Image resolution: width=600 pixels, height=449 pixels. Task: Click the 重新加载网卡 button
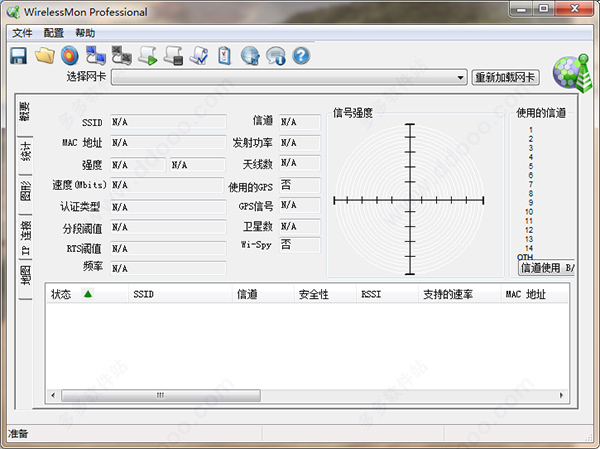click(x=505, y=77)
